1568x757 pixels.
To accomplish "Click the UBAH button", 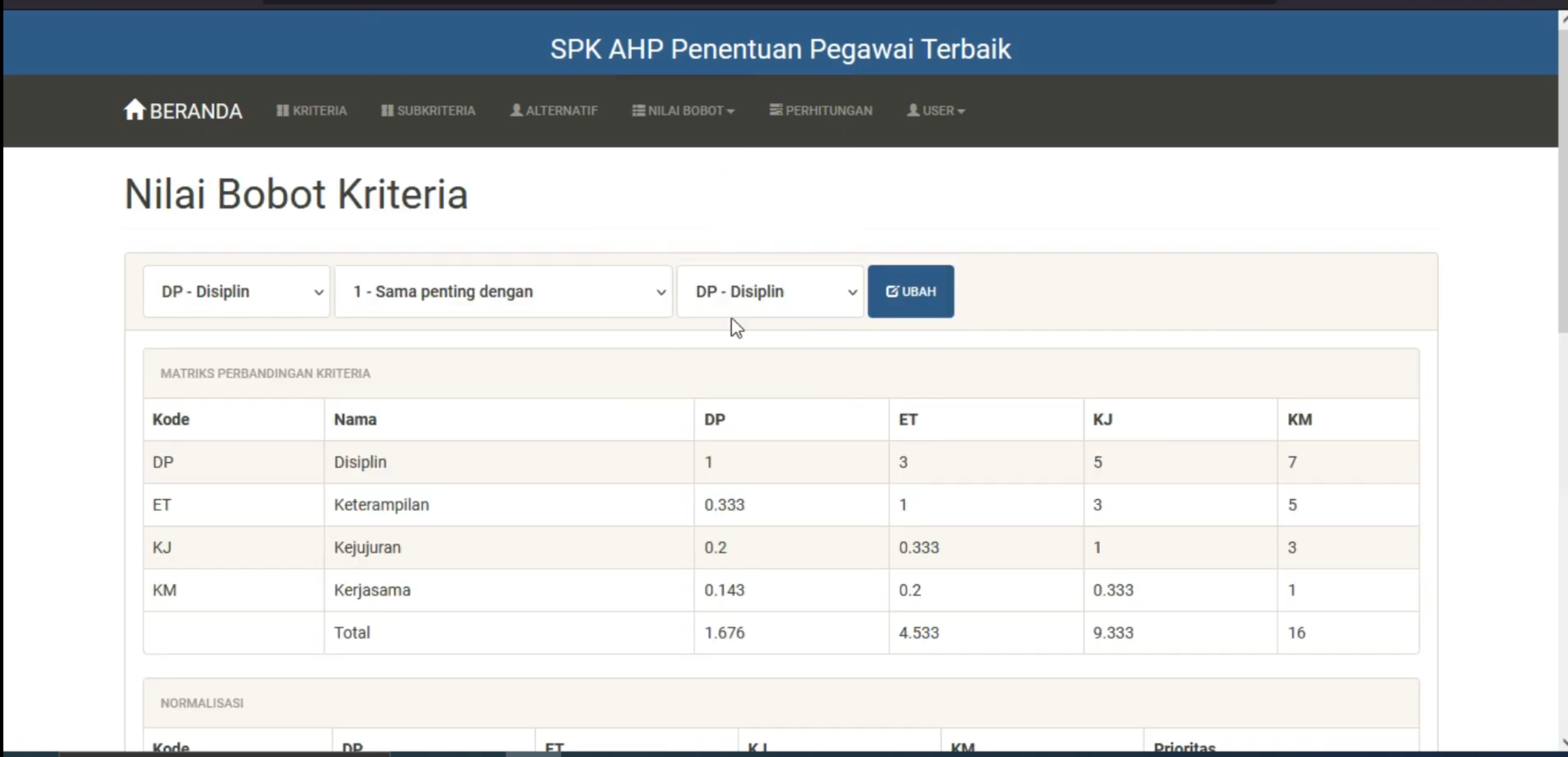I will (911, 292).
